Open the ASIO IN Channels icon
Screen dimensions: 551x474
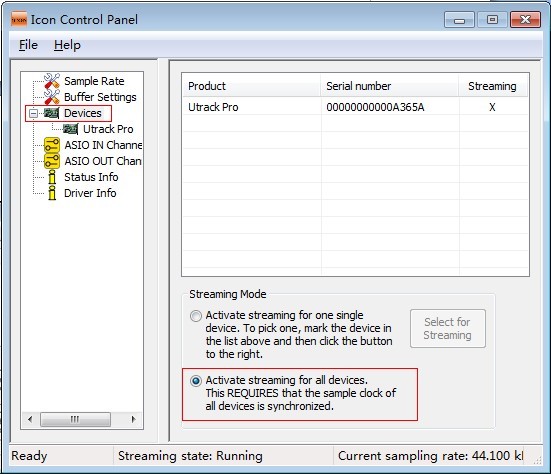(52, 145)
